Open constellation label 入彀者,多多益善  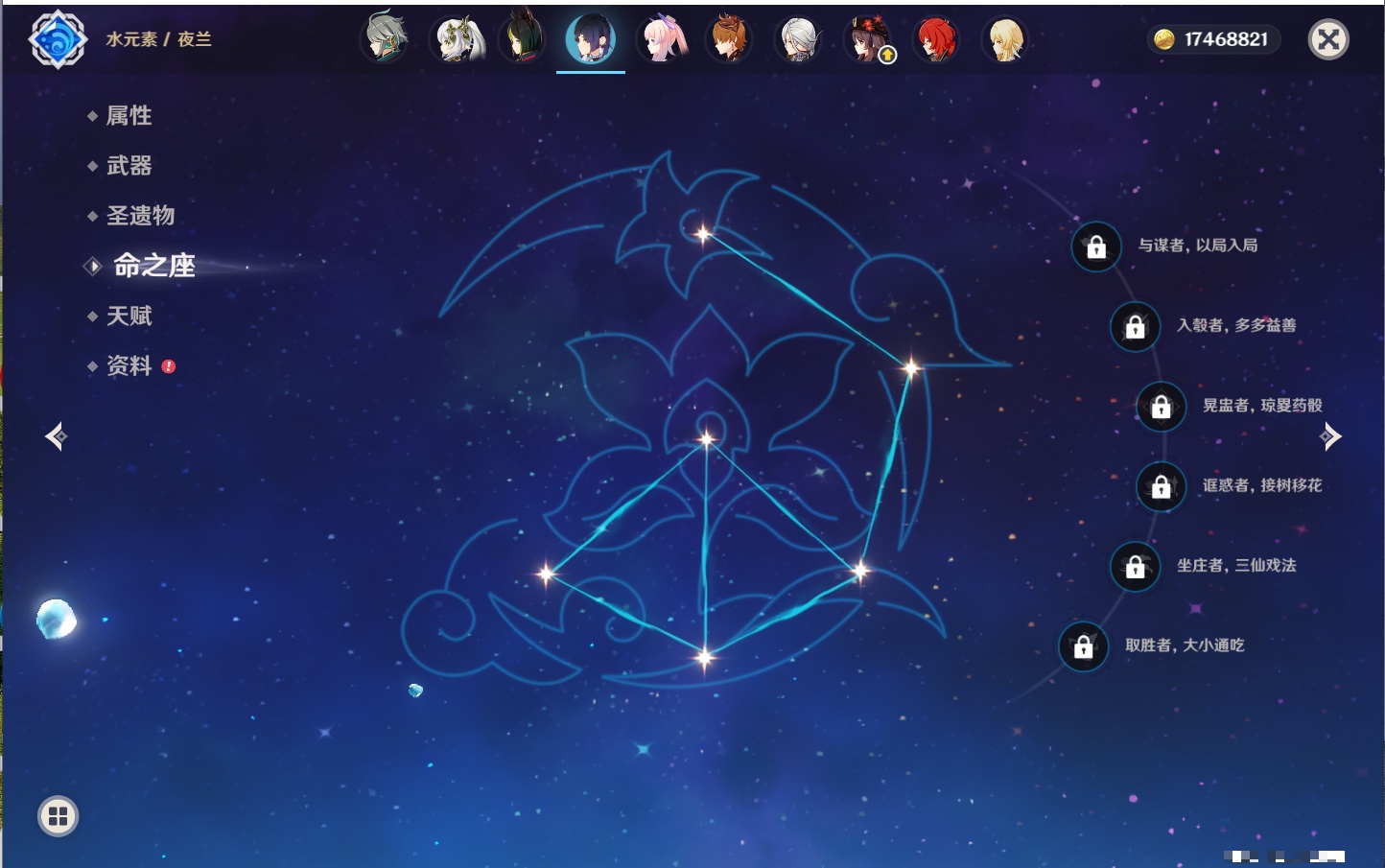[1236, 325]
